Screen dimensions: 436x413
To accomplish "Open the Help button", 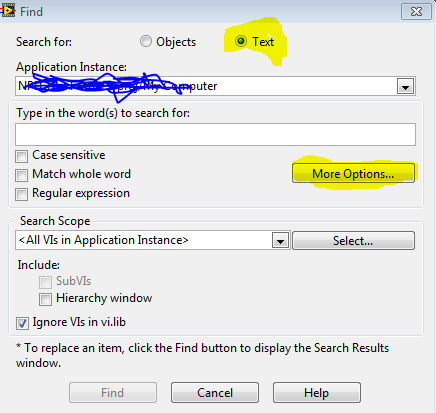I will coord(317,393).
